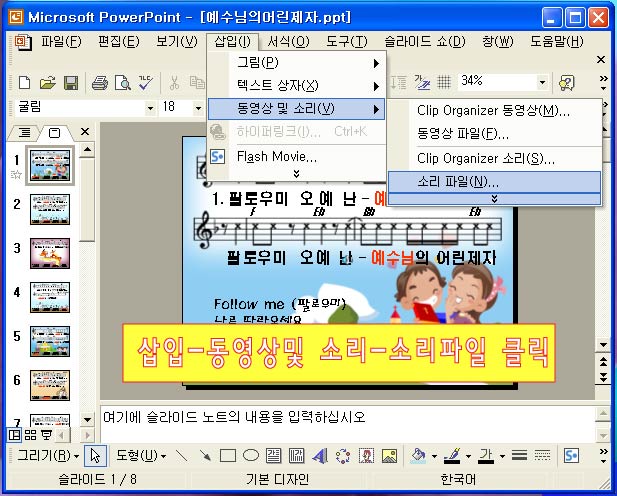Screen dimensions: 617x496
Task: Save the presentation with the floppy disk icon
Action: 71,83
